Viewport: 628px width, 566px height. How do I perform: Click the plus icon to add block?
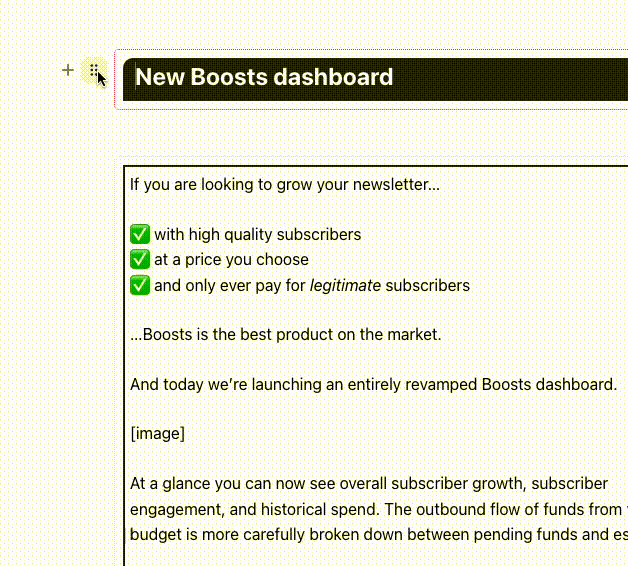68,70
